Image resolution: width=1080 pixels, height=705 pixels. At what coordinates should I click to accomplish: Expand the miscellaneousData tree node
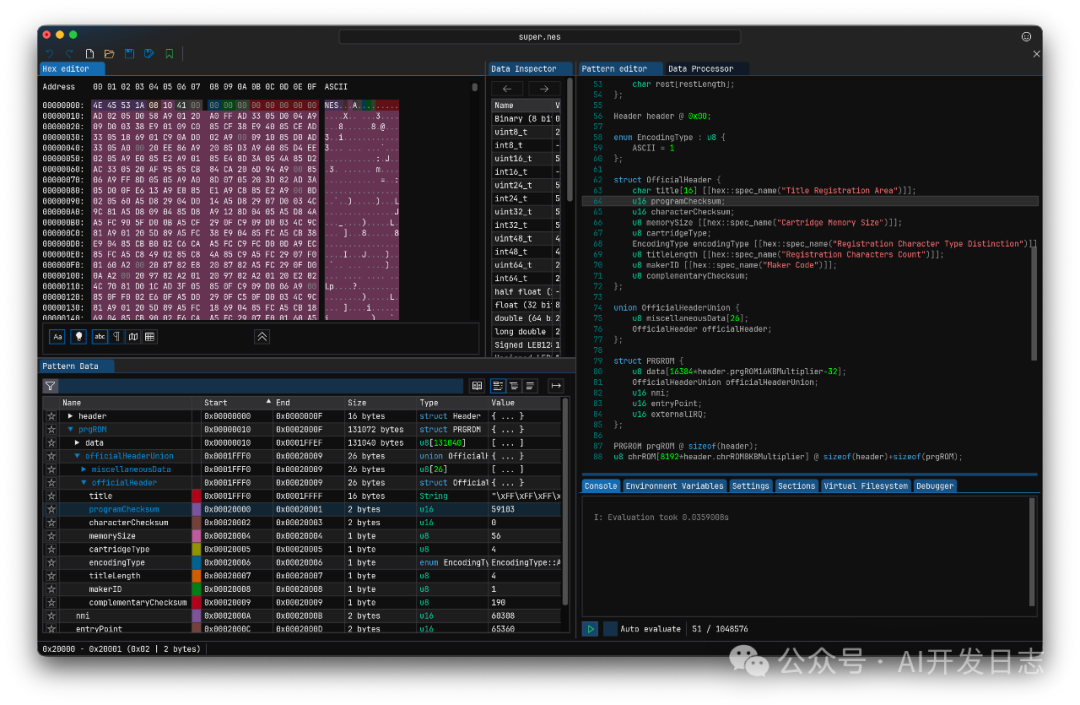point(84,469)
